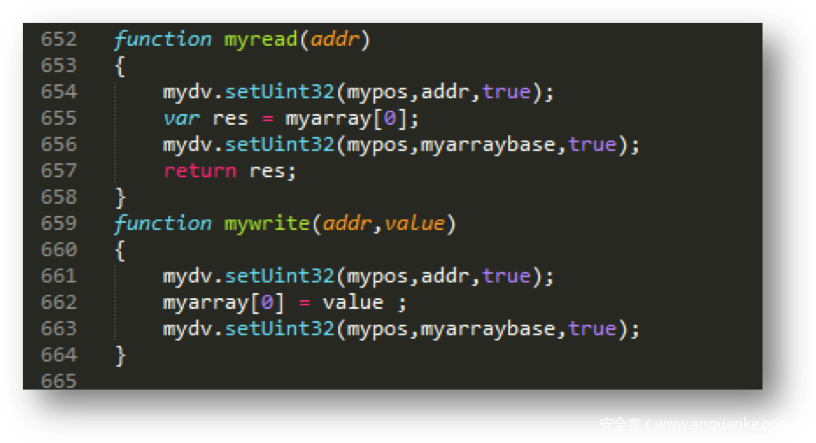Click line number 652 in gutter
The height and width of the screenshot is (443, 816).
pyautogui.click(x=59, y=40)
